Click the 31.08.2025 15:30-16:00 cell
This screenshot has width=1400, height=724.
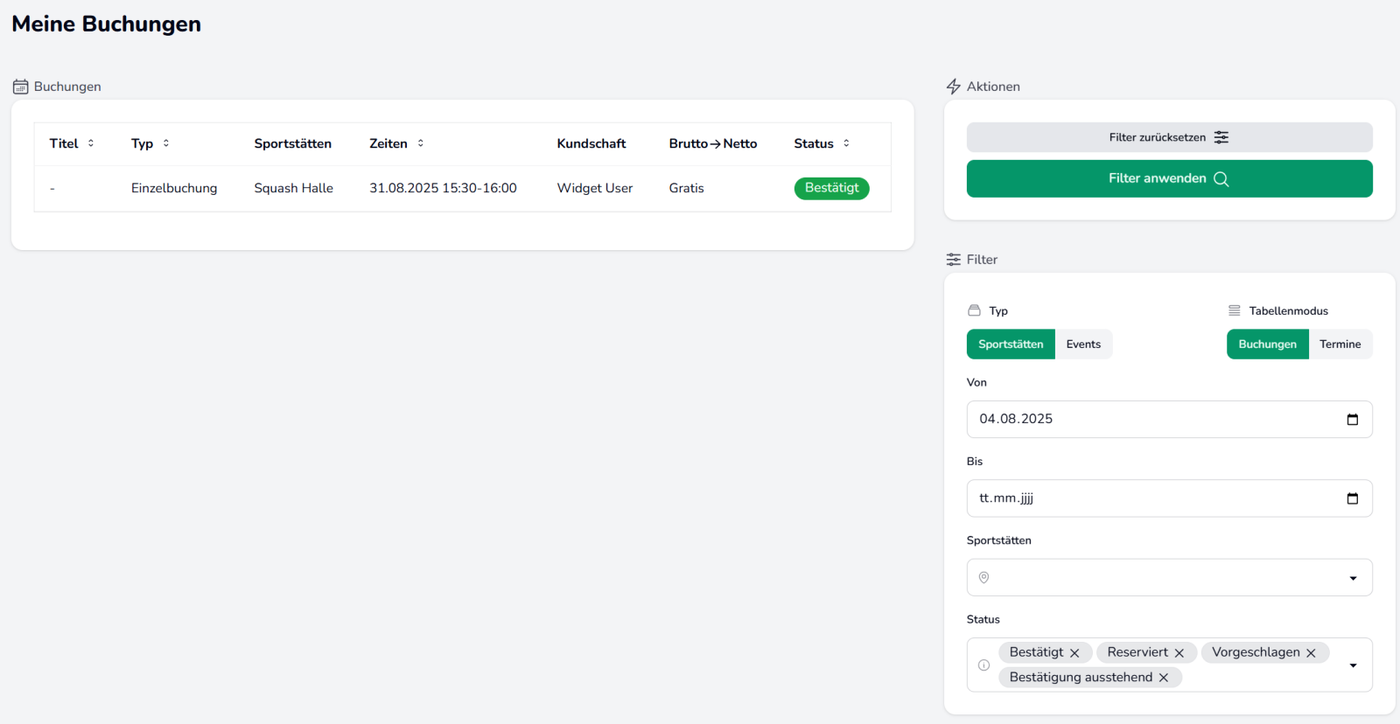tap(443, 188)
